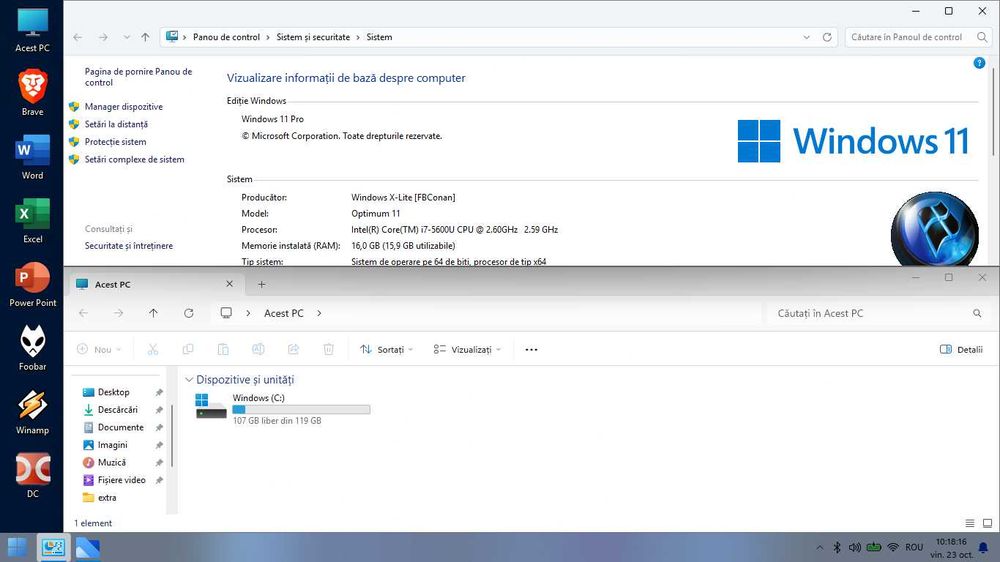Click the Paste icon in Explorer toolbar

(223, 349)
